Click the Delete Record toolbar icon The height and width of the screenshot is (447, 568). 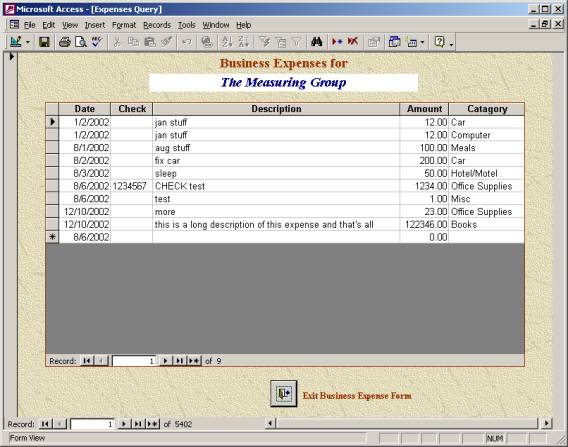pyautogui.click(x=352, y=42)
